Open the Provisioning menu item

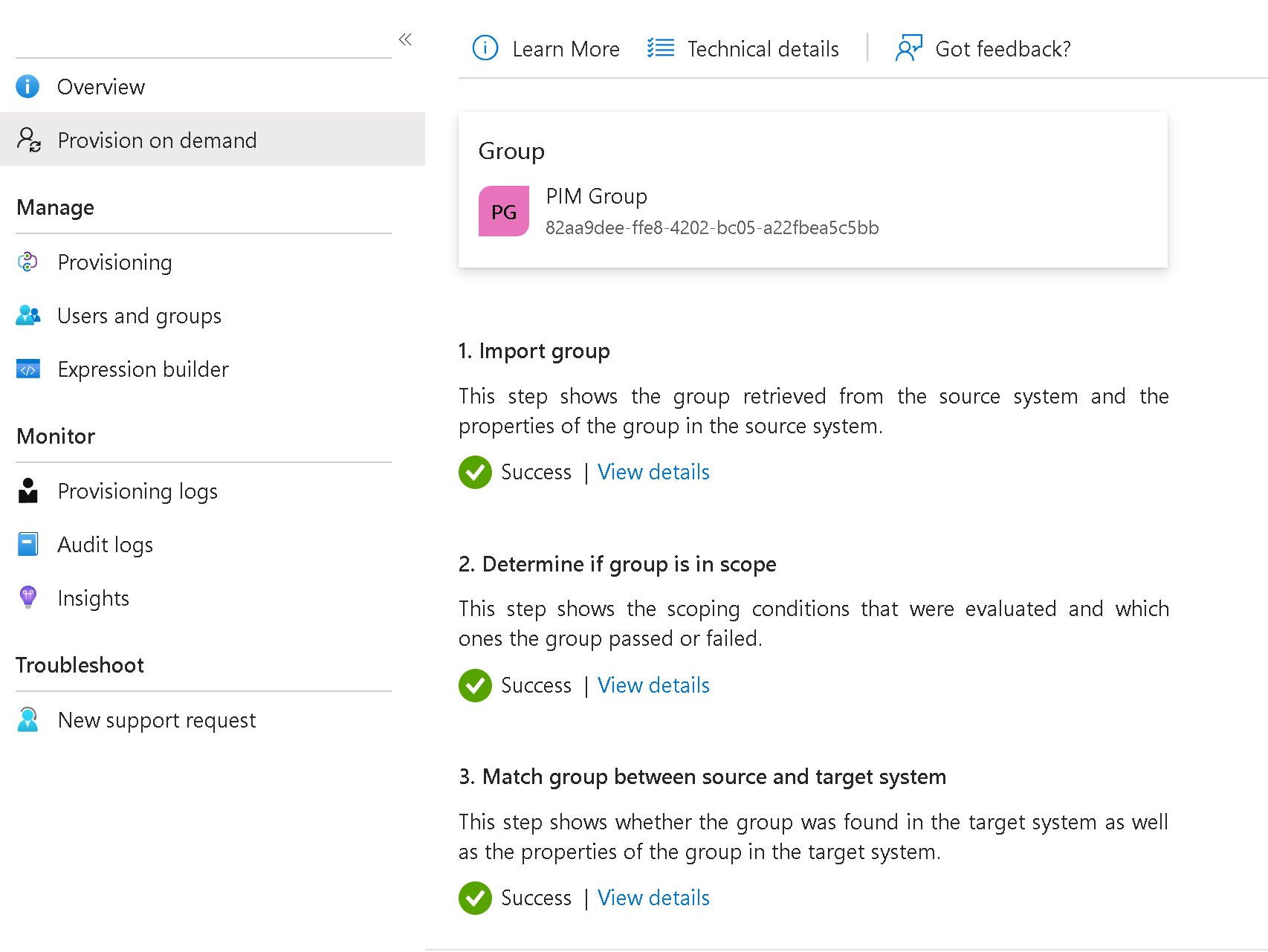pos(114,262)
